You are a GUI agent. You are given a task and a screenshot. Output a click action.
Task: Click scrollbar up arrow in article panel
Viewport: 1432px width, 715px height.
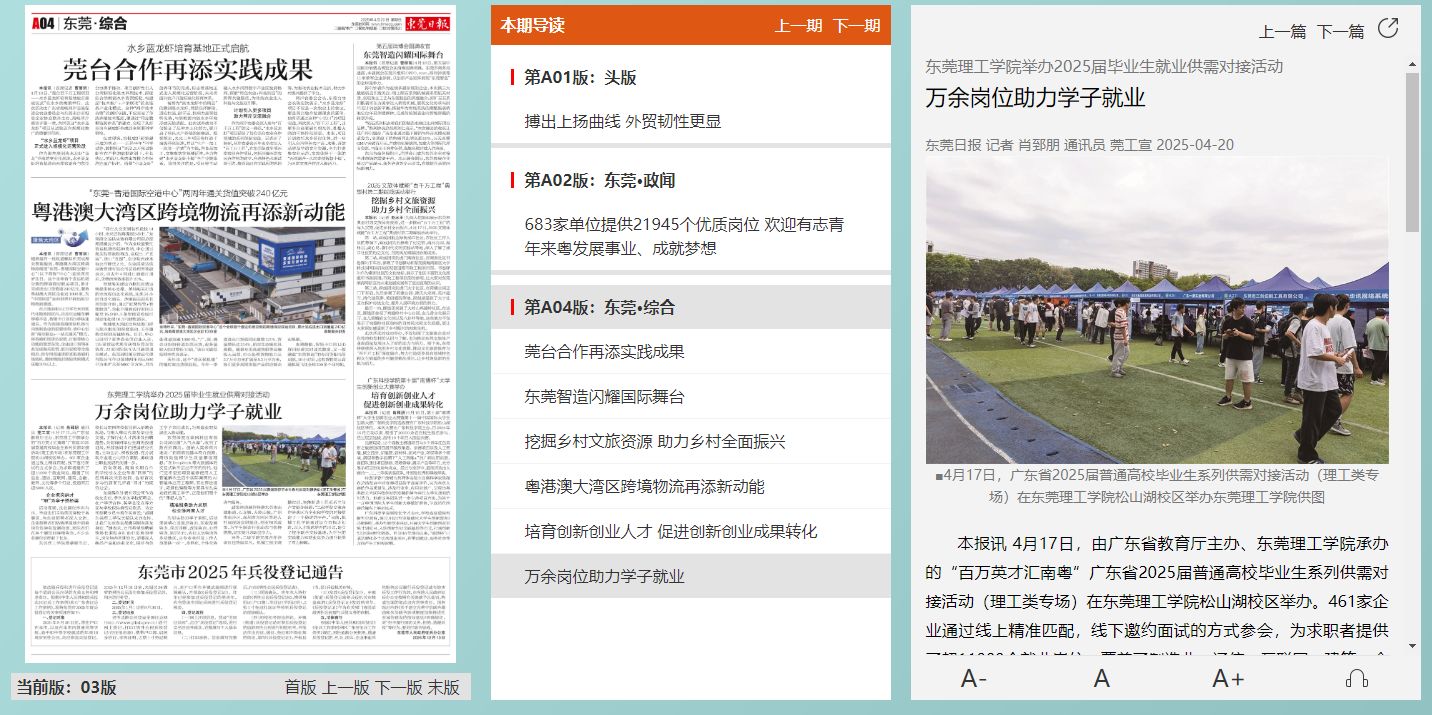coord(1412,66)
